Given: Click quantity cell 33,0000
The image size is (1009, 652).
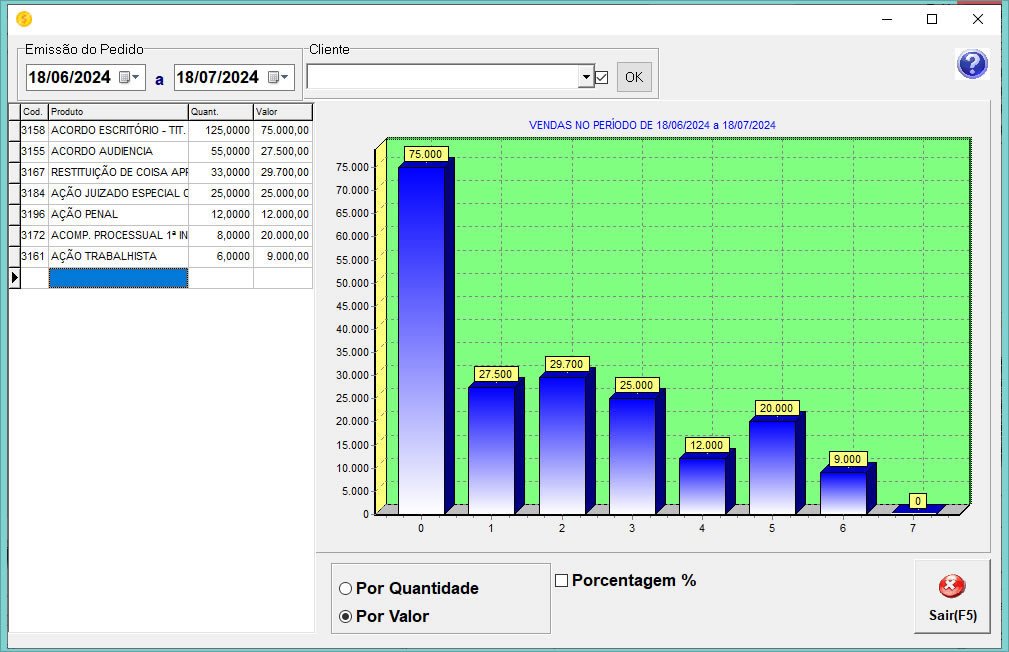Looking at the screenshot, I should 221,172.
